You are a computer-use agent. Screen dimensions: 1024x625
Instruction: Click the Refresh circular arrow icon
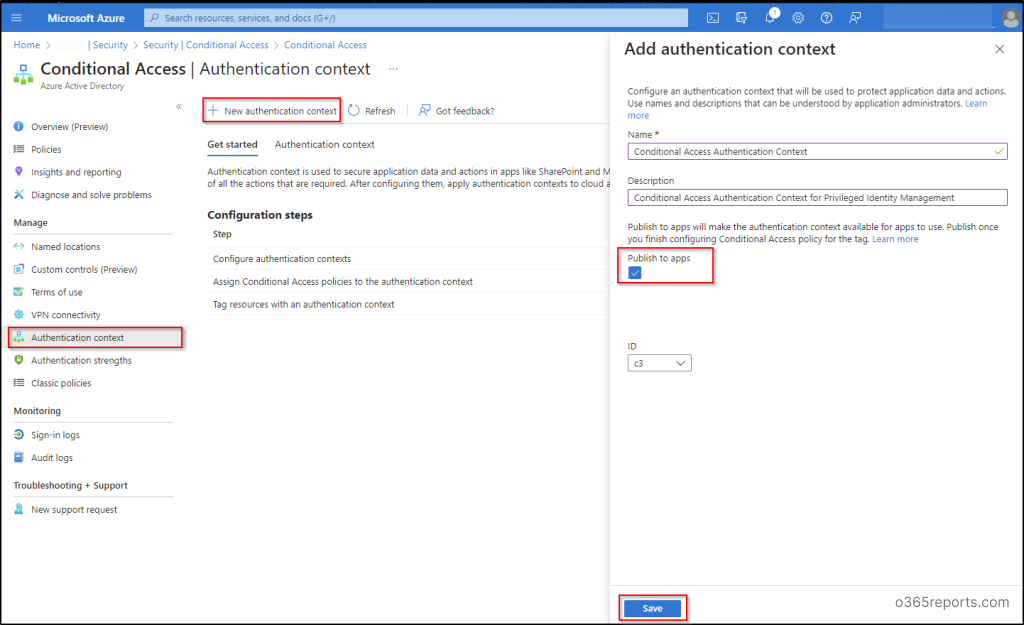(x=353, y=110)
